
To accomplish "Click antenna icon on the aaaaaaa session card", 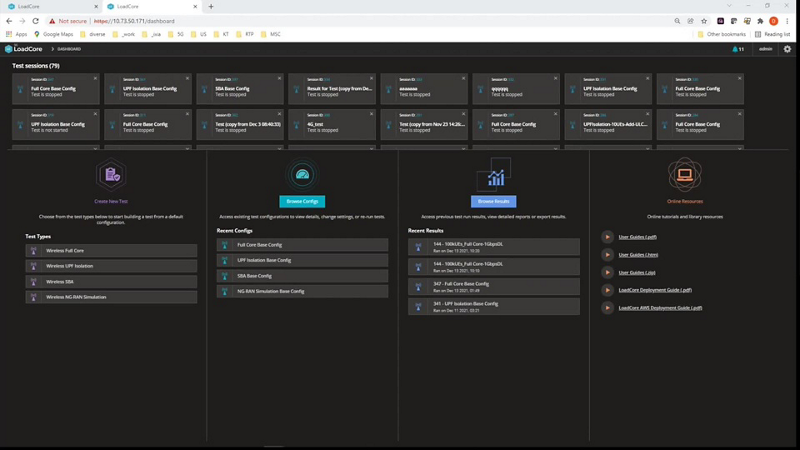I will (389, 89).
